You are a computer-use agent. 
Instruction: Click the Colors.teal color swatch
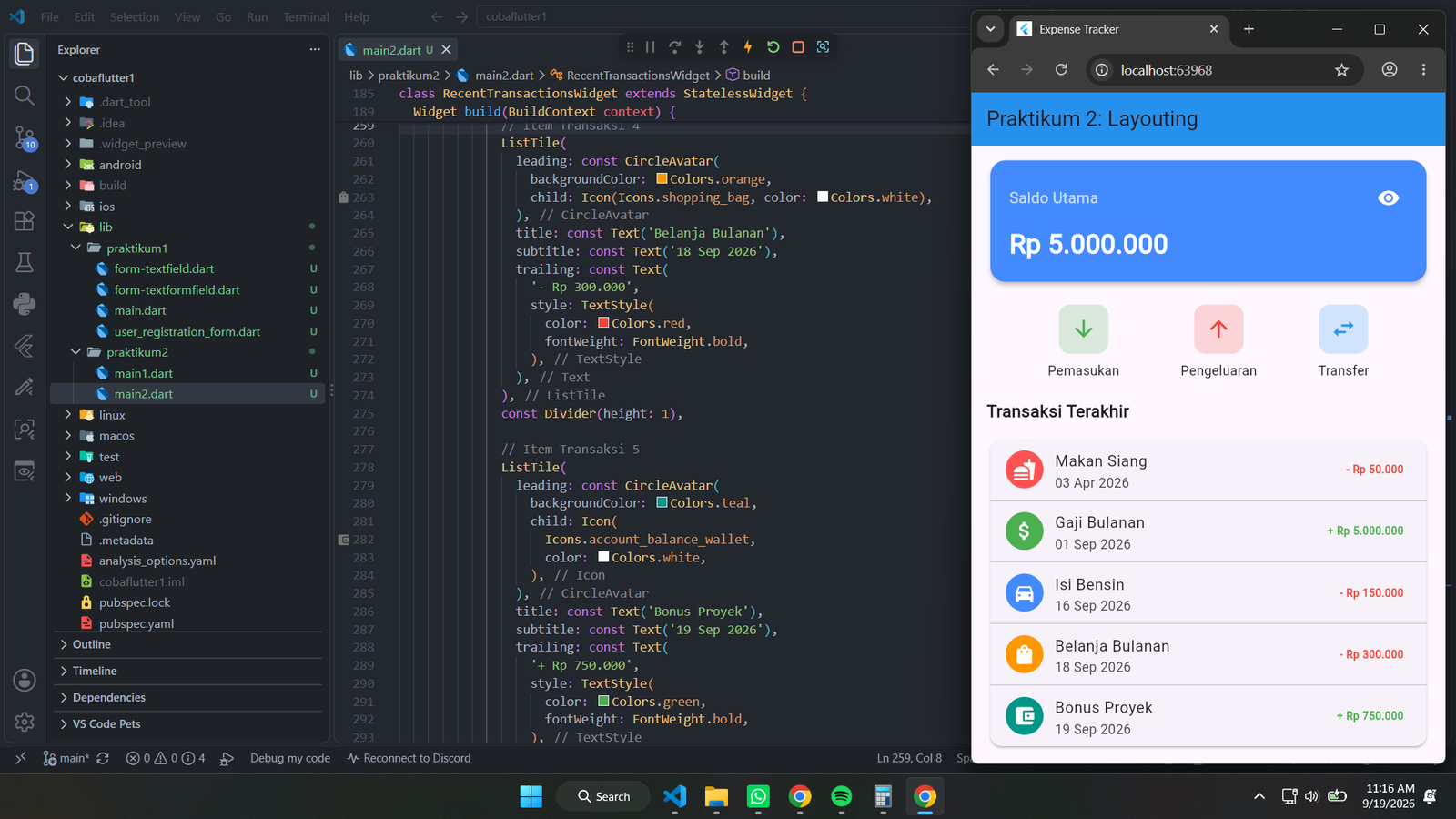coord(662,503)
